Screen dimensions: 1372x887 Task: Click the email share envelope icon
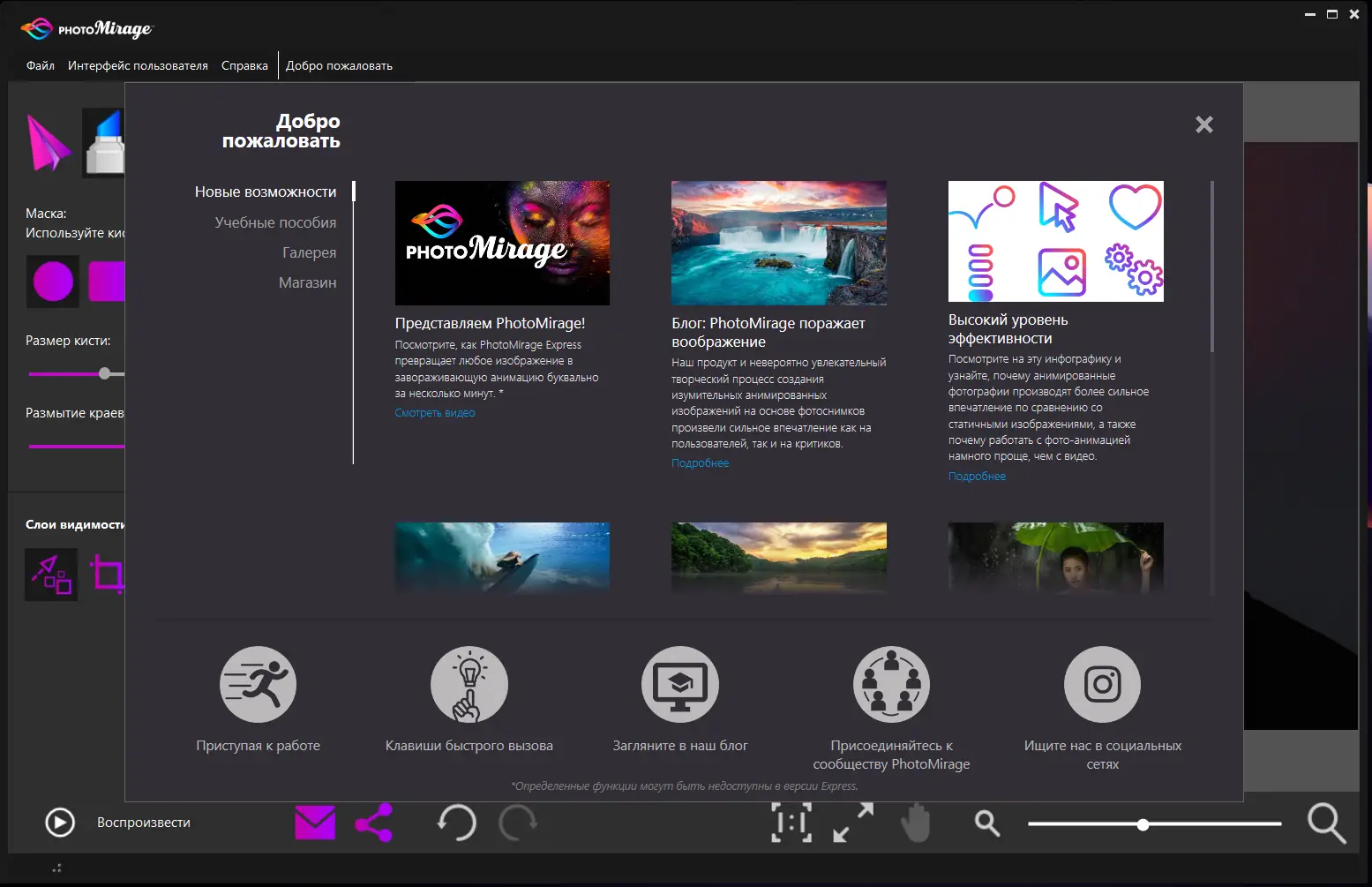(315, 823)
